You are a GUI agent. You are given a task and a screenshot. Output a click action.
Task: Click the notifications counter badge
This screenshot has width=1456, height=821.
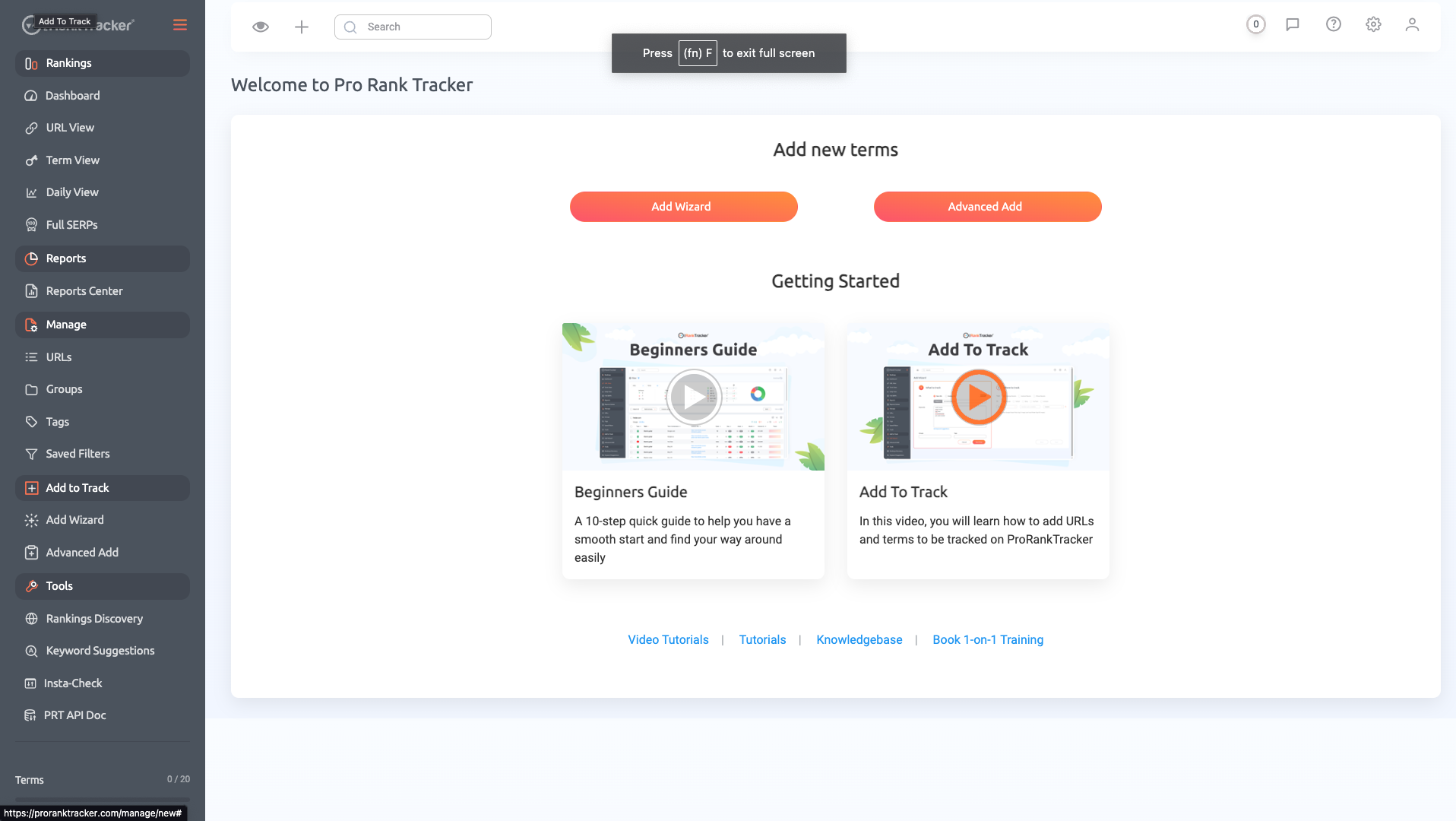click(1255, 24)
